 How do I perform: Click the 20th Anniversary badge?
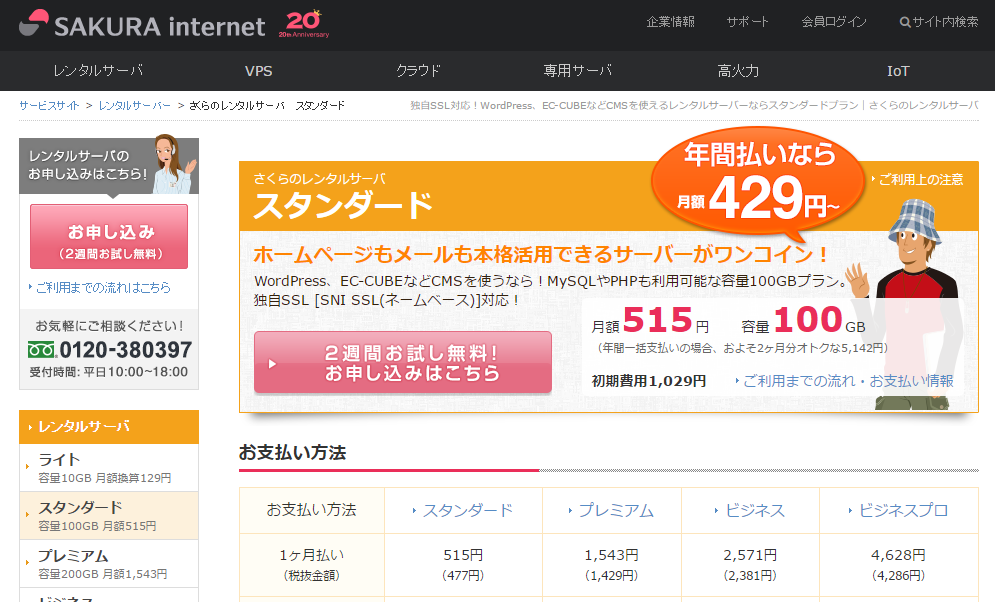tap(303, 24)
